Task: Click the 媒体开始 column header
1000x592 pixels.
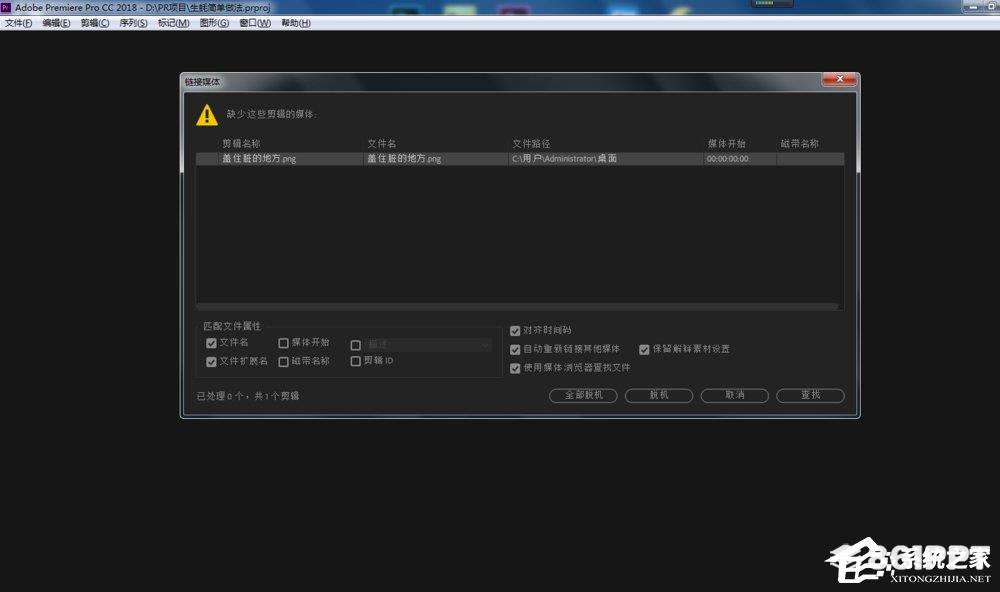Action: pos(726,144)
